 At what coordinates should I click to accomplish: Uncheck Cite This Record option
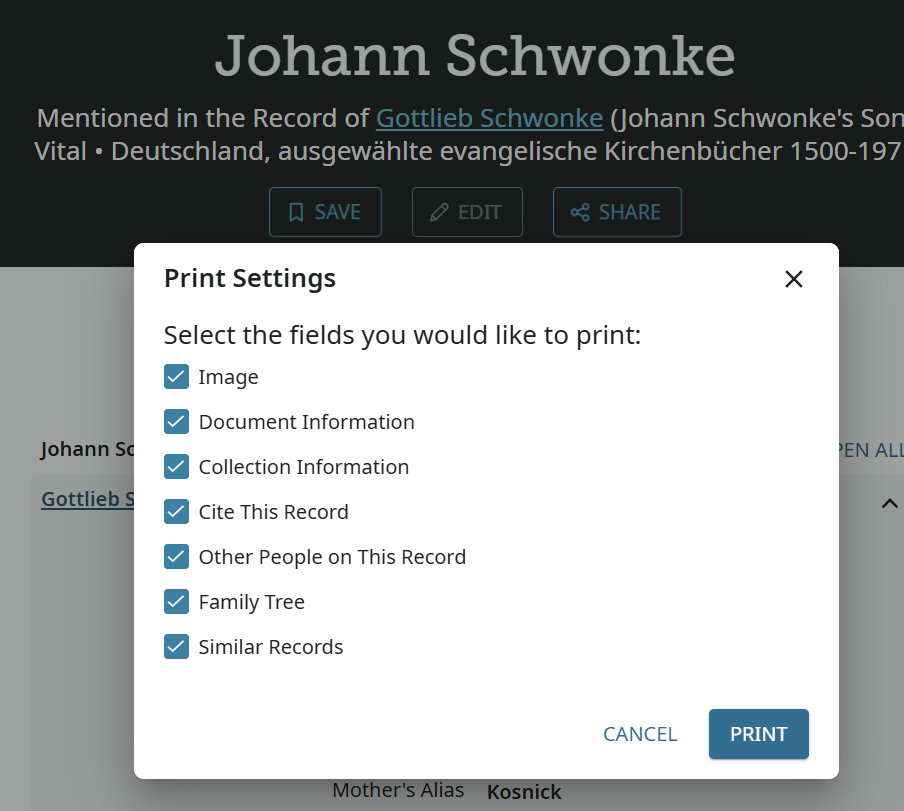tap(176, 512)
